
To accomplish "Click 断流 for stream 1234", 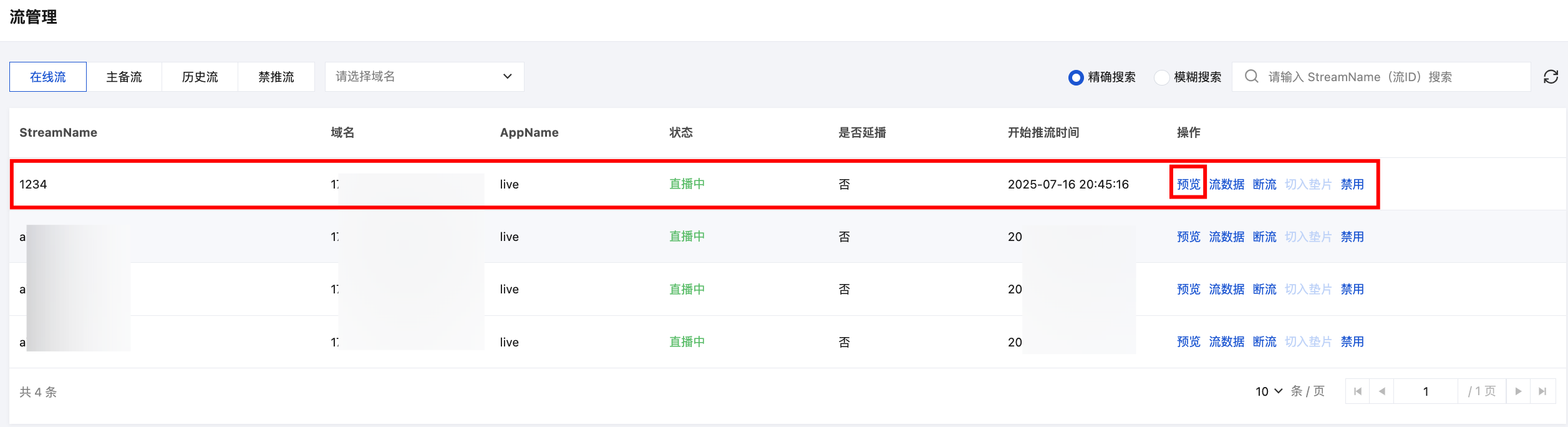I will [1264, 184].
